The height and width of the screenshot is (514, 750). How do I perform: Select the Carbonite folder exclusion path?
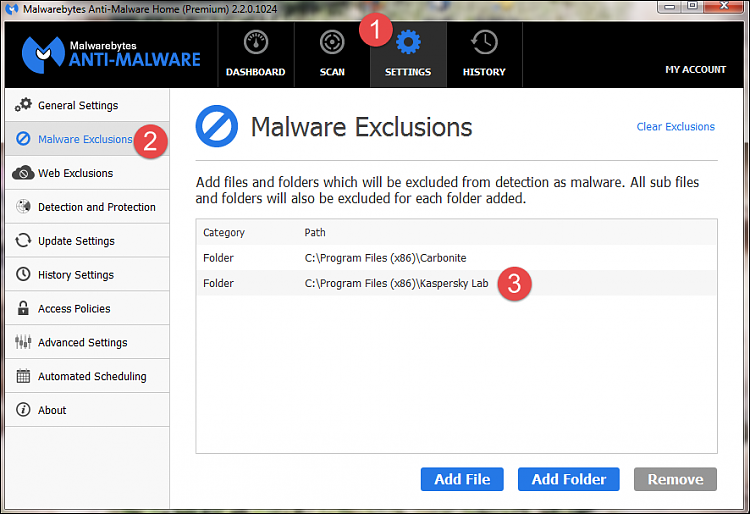[x=386, y=258]
